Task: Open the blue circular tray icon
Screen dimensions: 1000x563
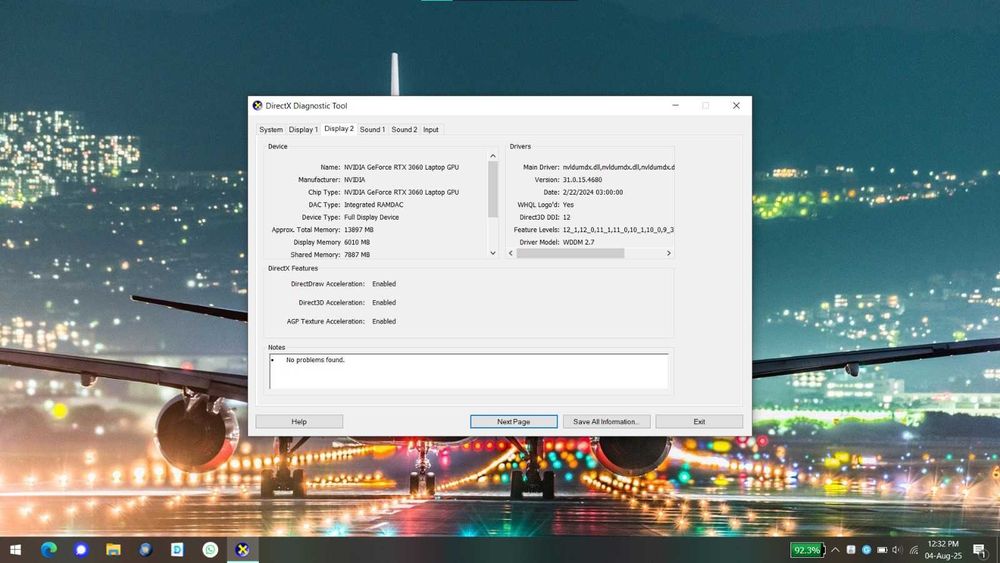Action: click(x=866, y=550)
